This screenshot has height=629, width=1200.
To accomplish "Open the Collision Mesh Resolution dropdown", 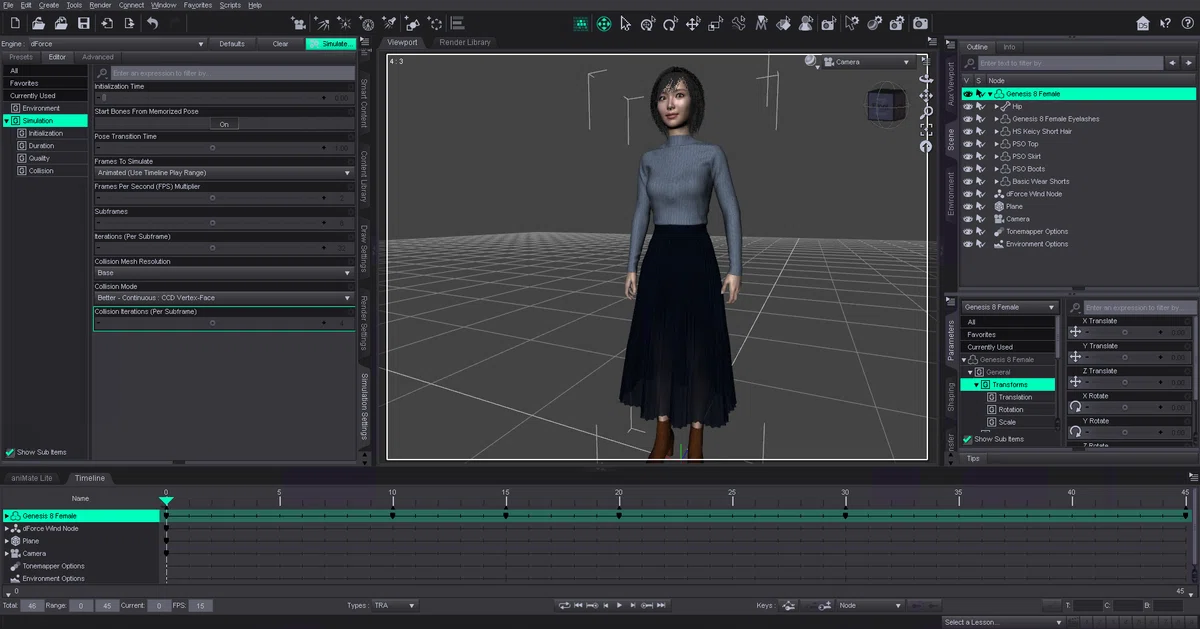I will click(223, 273).
